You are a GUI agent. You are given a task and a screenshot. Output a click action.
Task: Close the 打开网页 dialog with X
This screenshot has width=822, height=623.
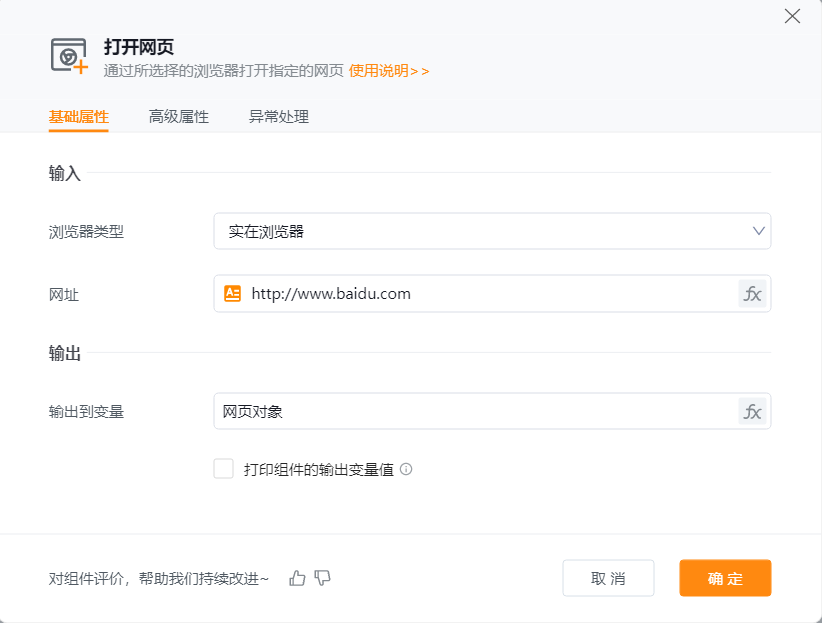pos(792,16)
